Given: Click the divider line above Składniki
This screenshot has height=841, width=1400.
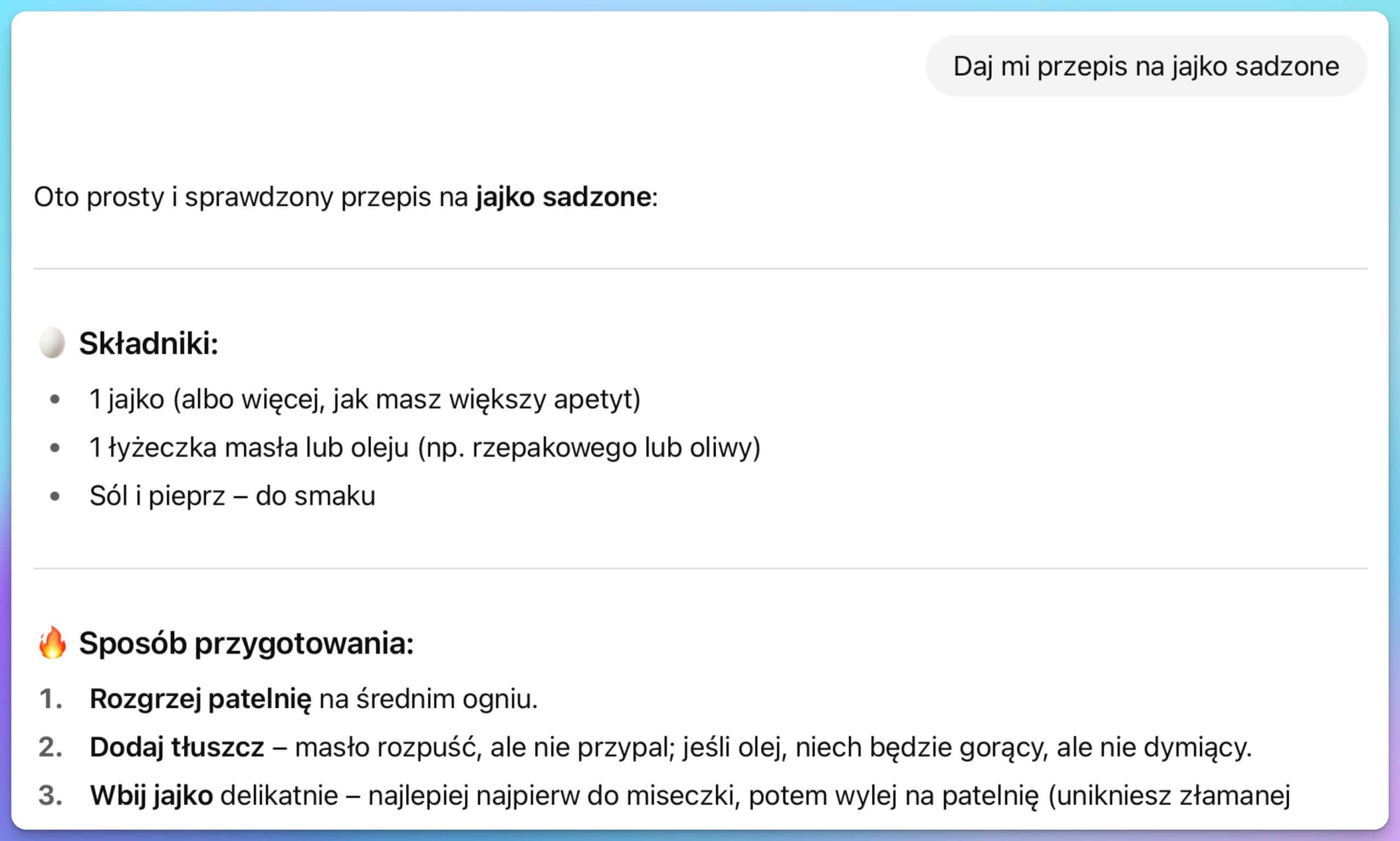Looking at the screenshot, I should click(701, 268).
